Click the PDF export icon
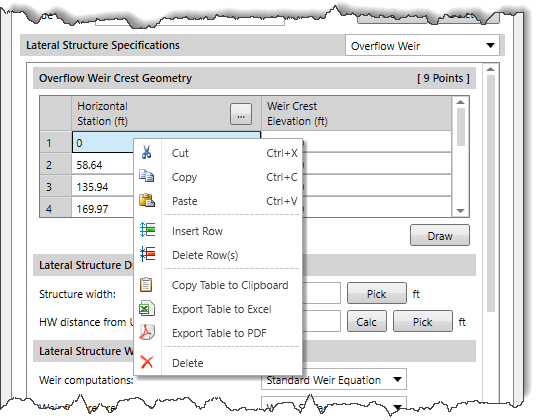This screenshot has width=540, height=420. (x=147, y=333)
